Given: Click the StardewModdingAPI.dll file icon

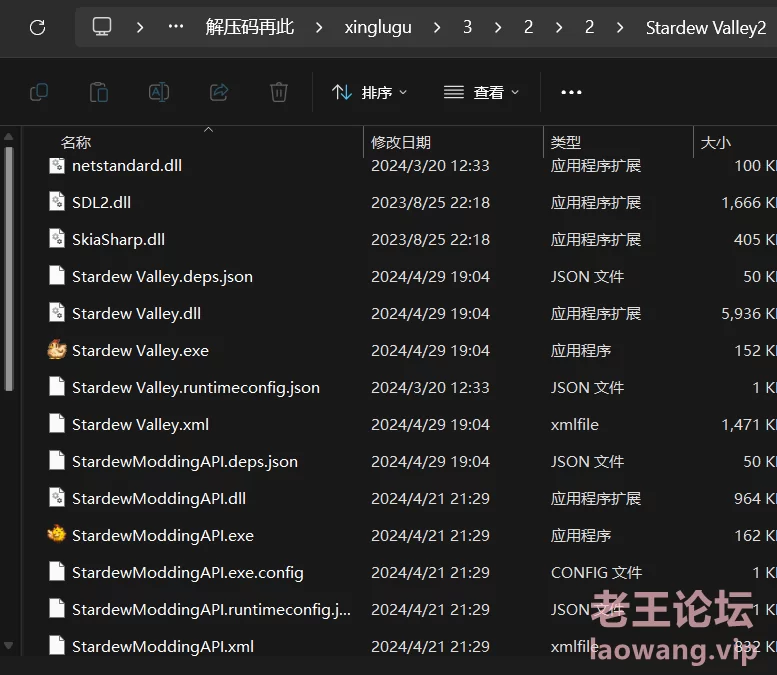Looking at the screenshot, I should pos(57,498).
